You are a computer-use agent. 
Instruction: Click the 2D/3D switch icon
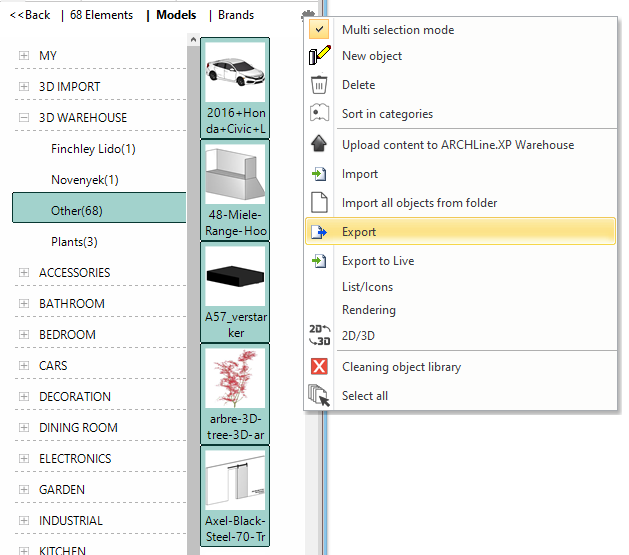pos(319,335)
